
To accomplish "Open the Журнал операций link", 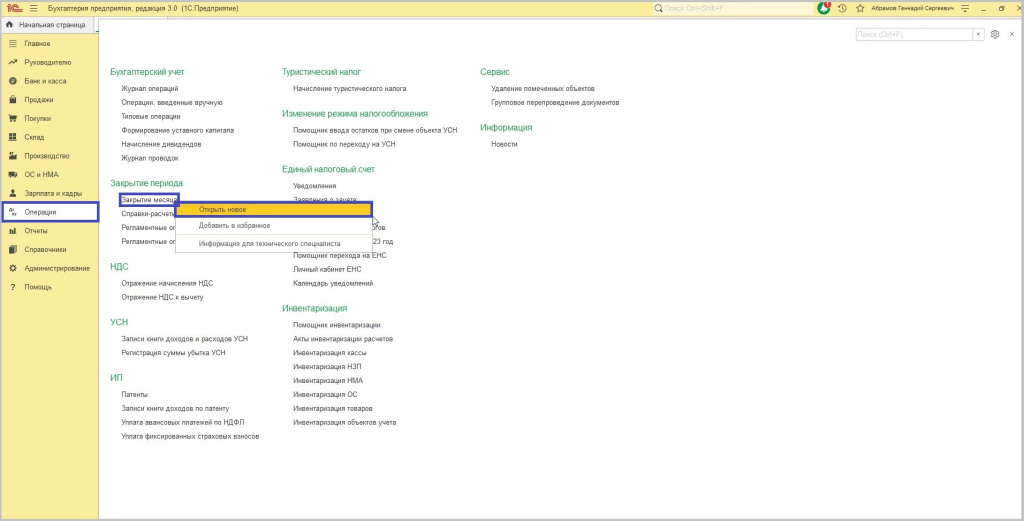I will click(x=149, y=88).
